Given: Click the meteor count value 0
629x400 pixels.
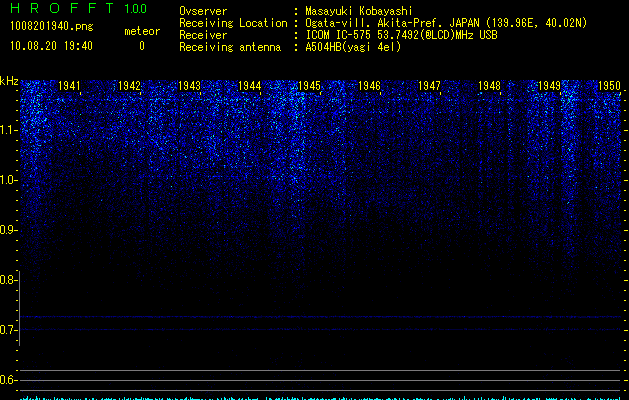Looking at the screenshot, I should [x=142, y=46].
